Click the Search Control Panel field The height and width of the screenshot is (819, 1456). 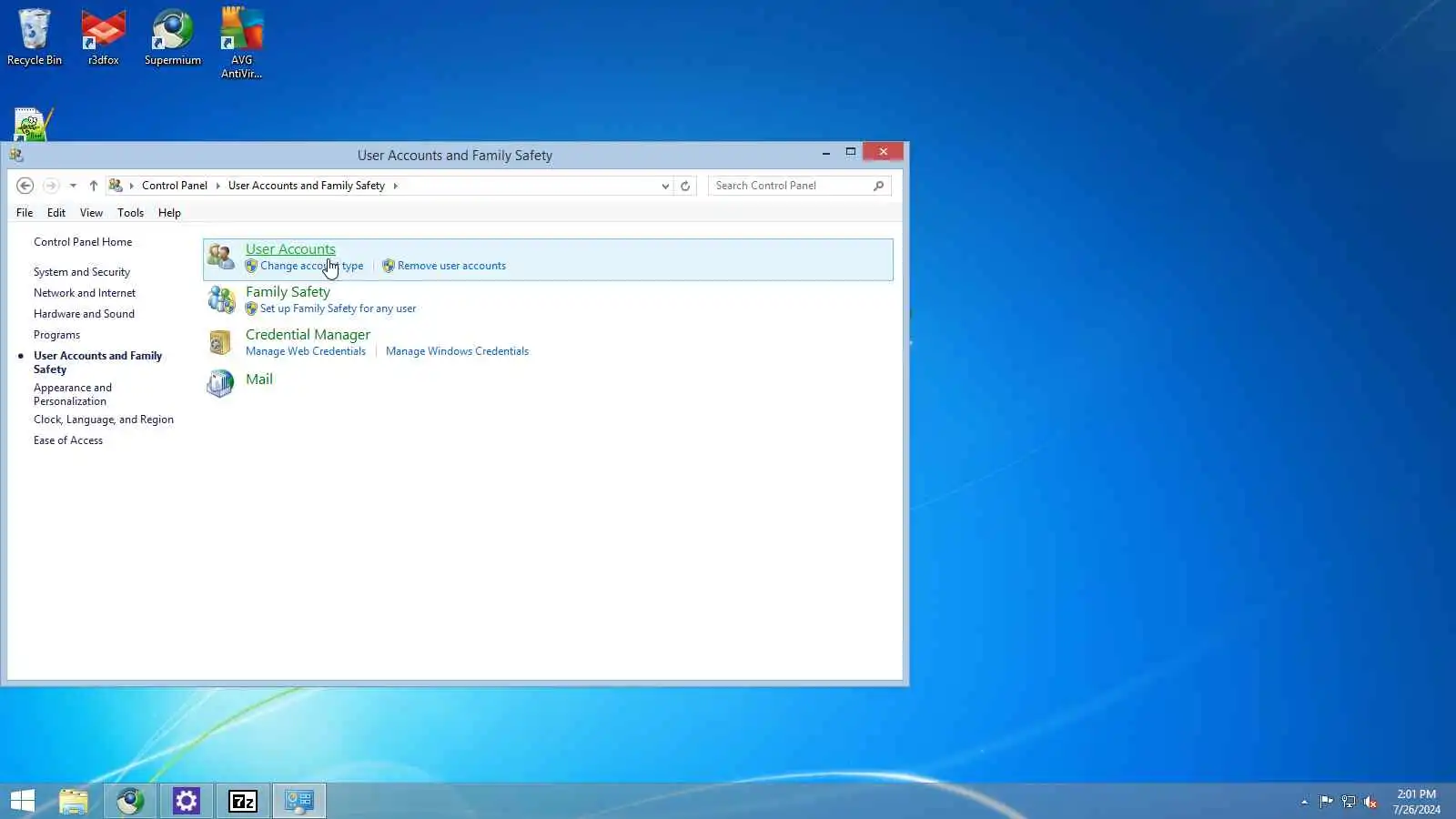tap(799, 186)
